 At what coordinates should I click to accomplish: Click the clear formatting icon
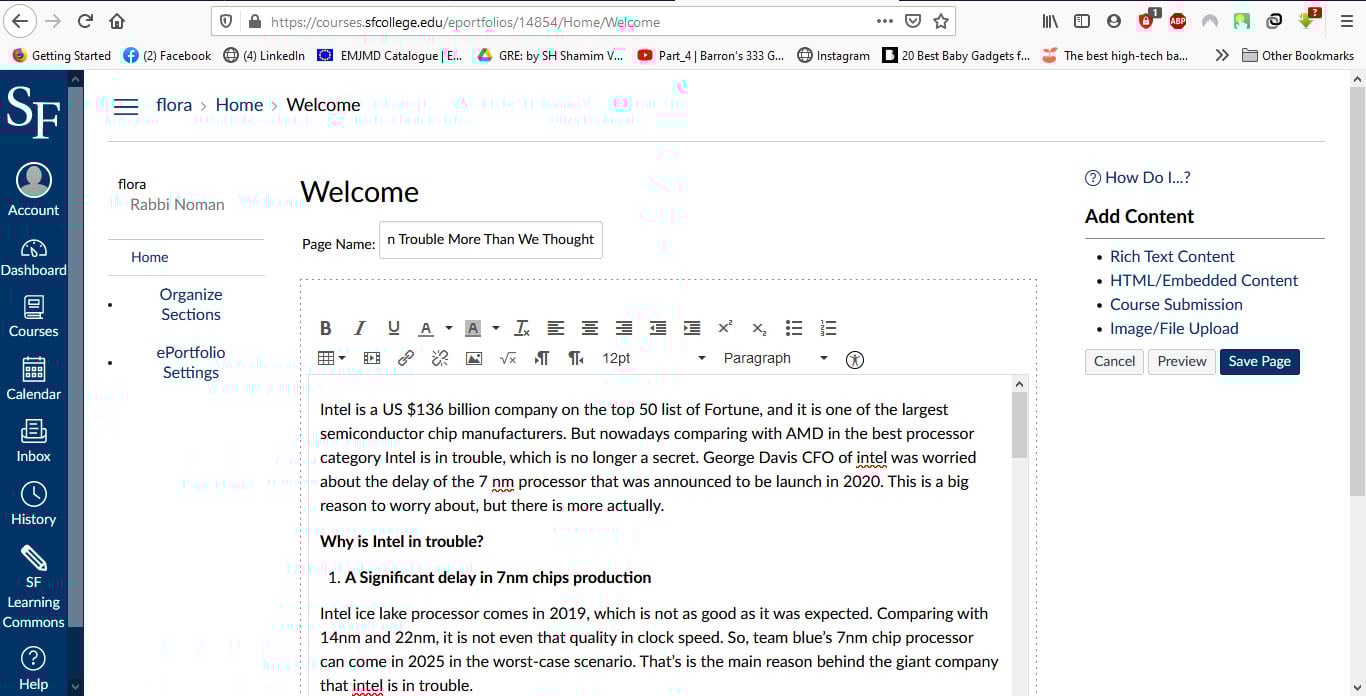point(522,328)
